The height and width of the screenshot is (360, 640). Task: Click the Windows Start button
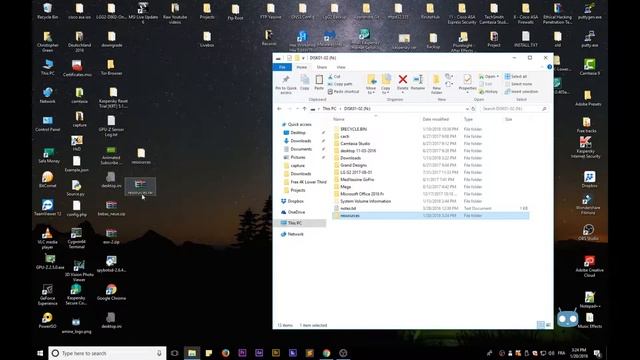coord(40,353)
